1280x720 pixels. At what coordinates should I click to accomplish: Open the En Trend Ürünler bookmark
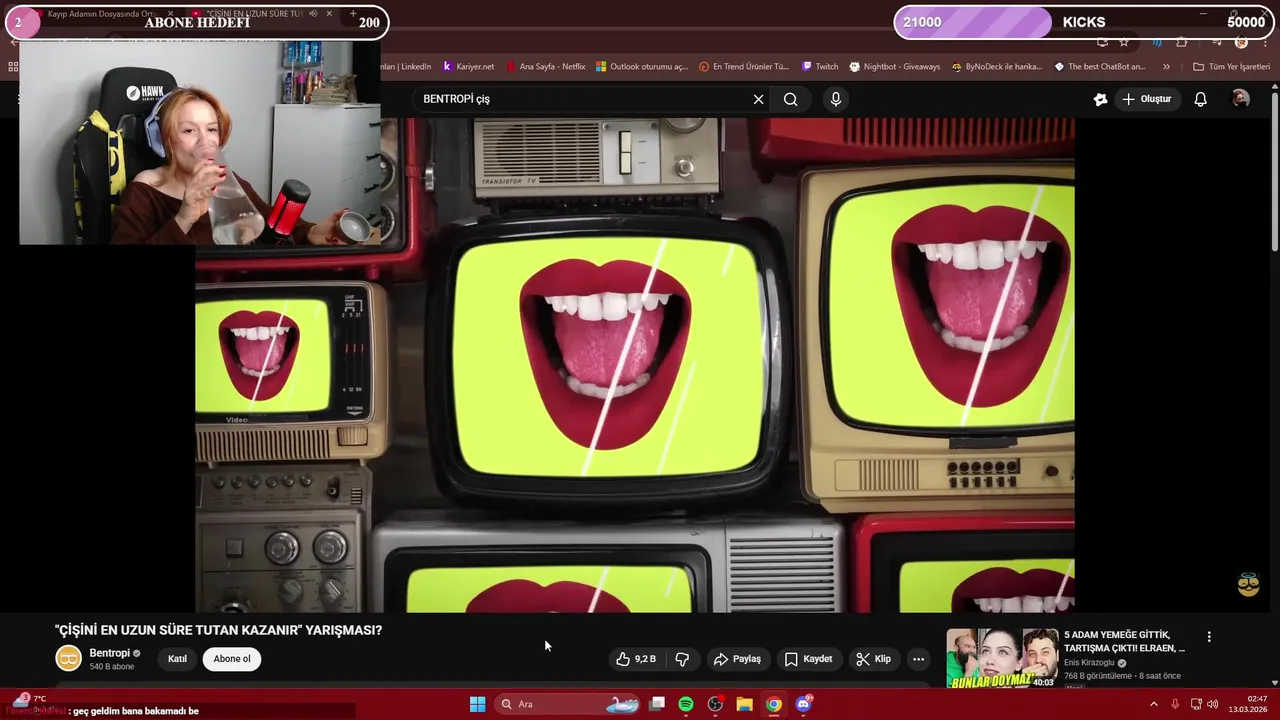coord(744,67)
